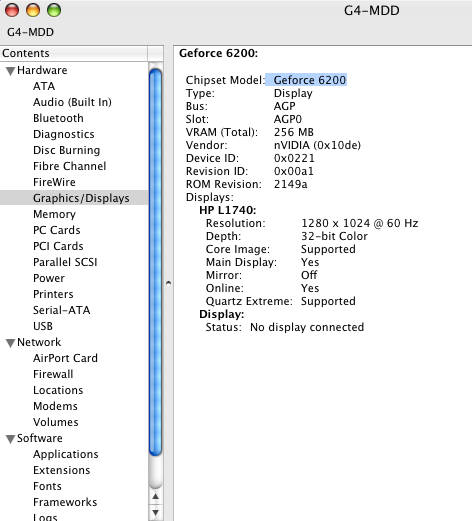Image resolution: width=472 pixels, height=521 pixels.
Task: Click the pane divider handle
Action: pos(168,283)
